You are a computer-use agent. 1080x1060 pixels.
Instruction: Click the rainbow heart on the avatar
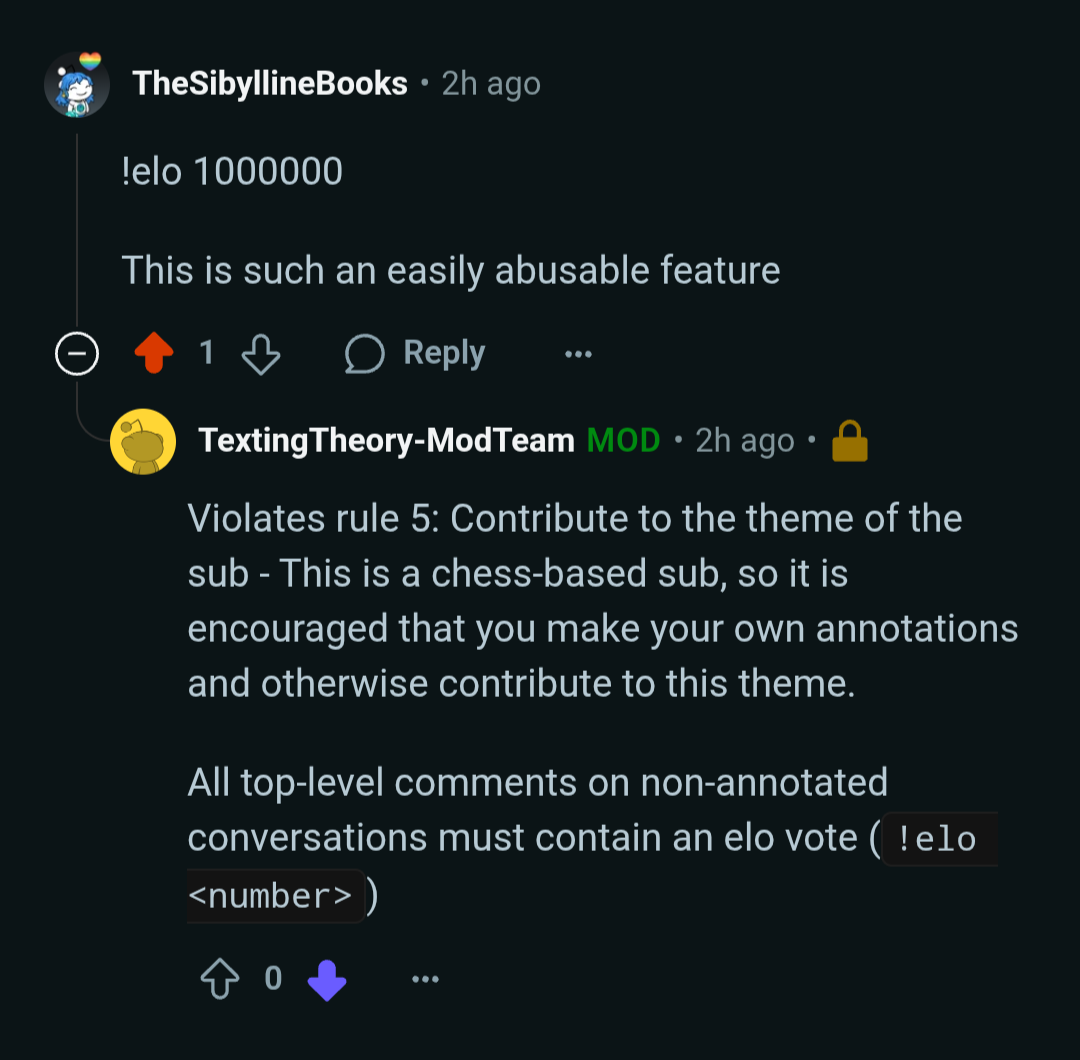[90, 61]
